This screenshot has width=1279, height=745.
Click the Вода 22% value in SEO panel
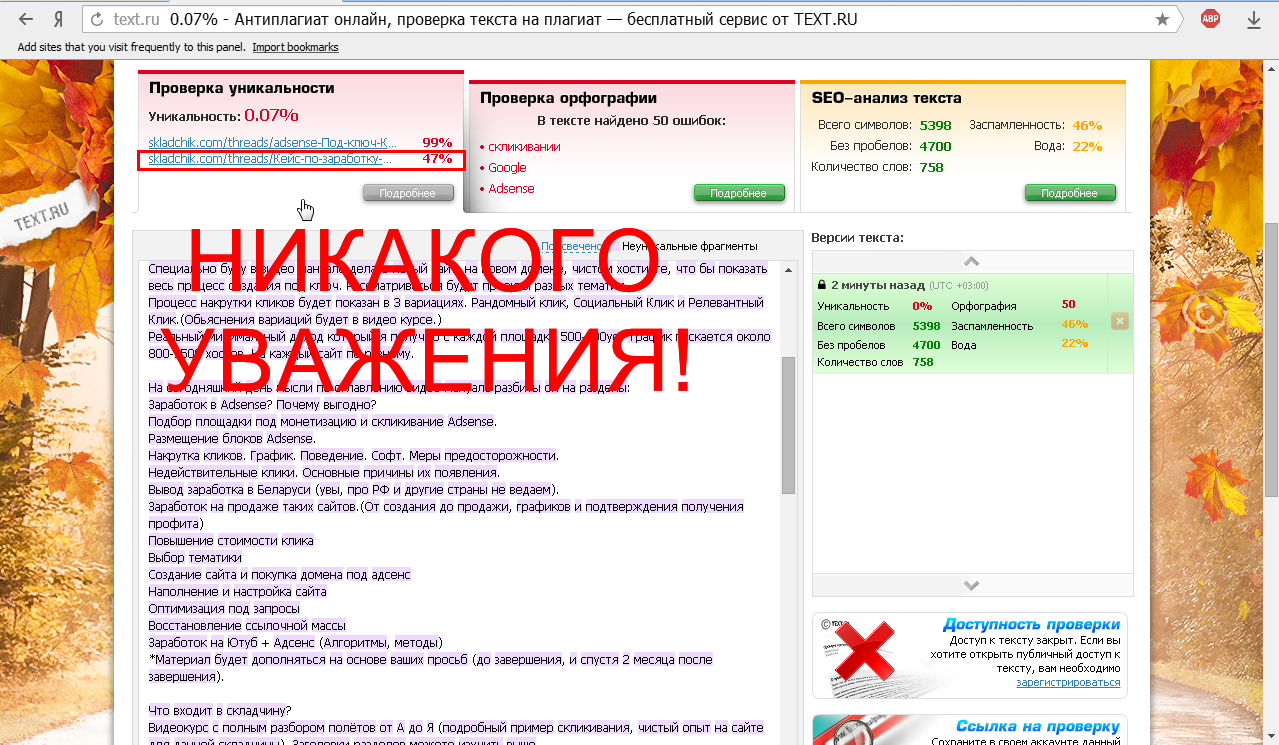(1087, 146)
